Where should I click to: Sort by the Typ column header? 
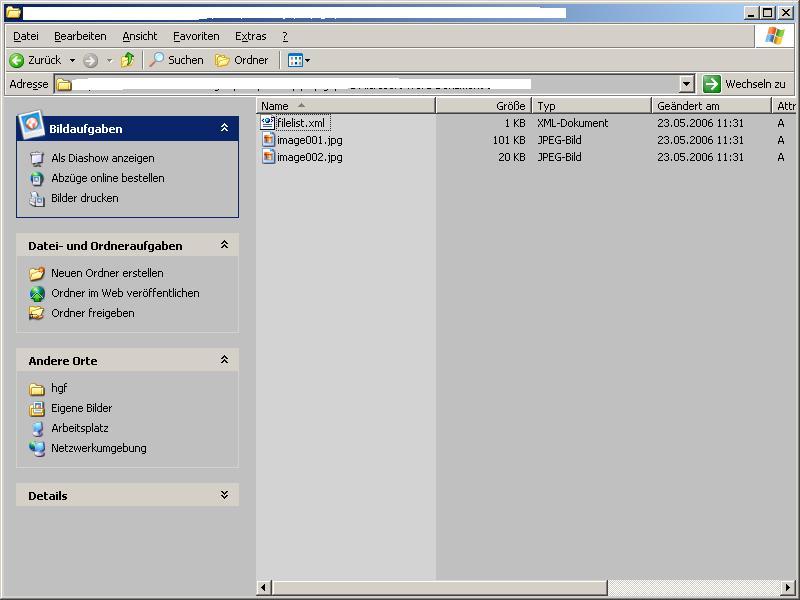tap(592, 106)
